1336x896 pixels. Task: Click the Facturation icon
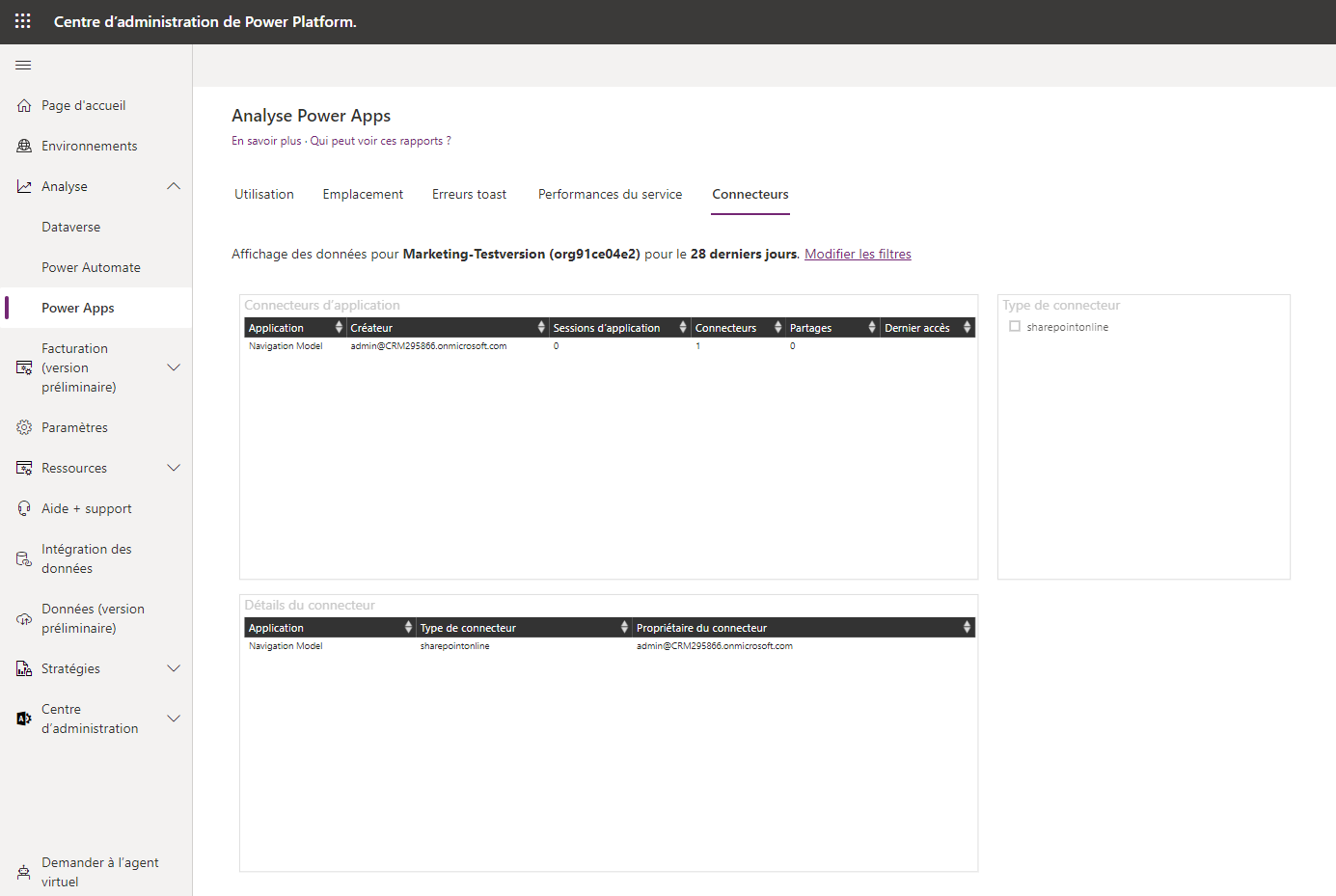(x=24, y=368)
